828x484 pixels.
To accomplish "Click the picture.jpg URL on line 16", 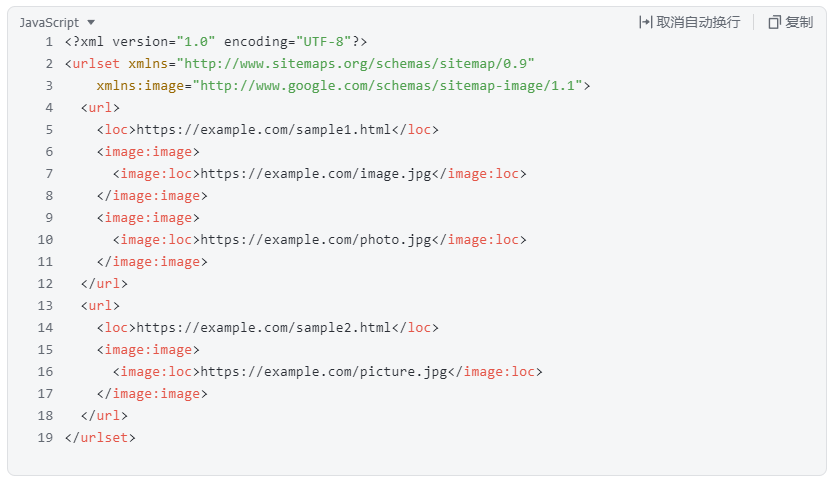I will click(x=324, y=372).
